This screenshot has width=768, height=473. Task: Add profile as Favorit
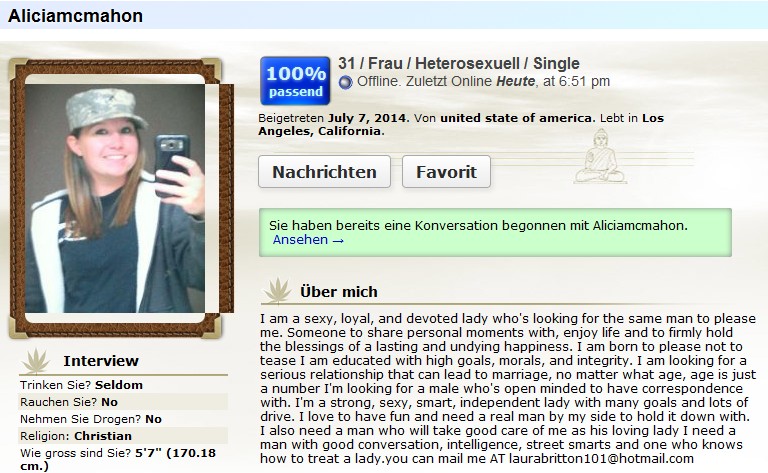[x=446, y=172]
